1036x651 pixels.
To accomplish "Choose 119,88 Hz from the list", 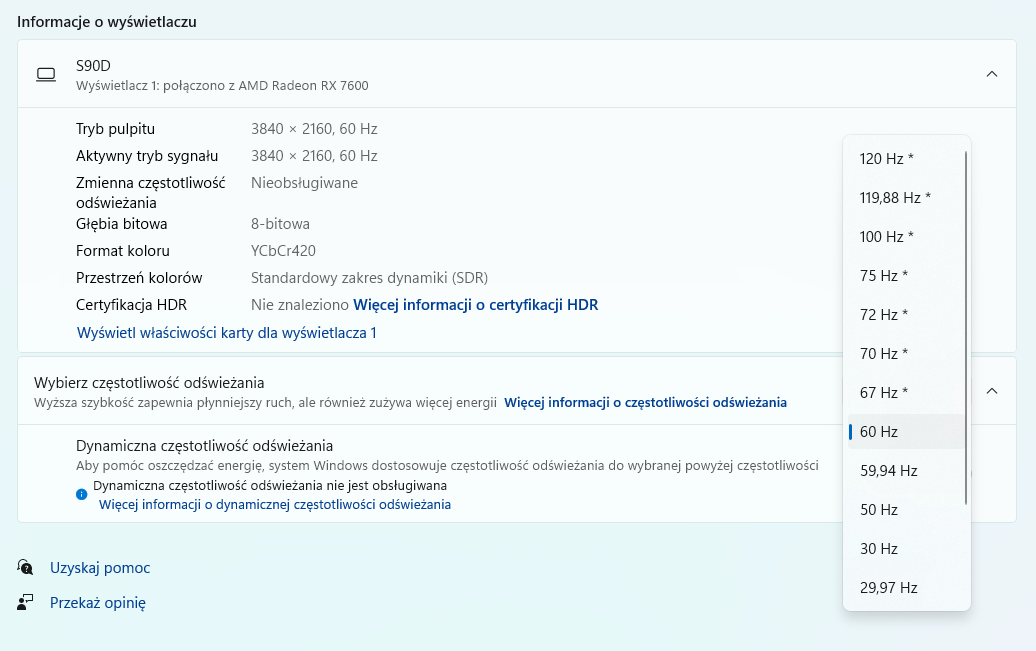I will coord(905,198).
